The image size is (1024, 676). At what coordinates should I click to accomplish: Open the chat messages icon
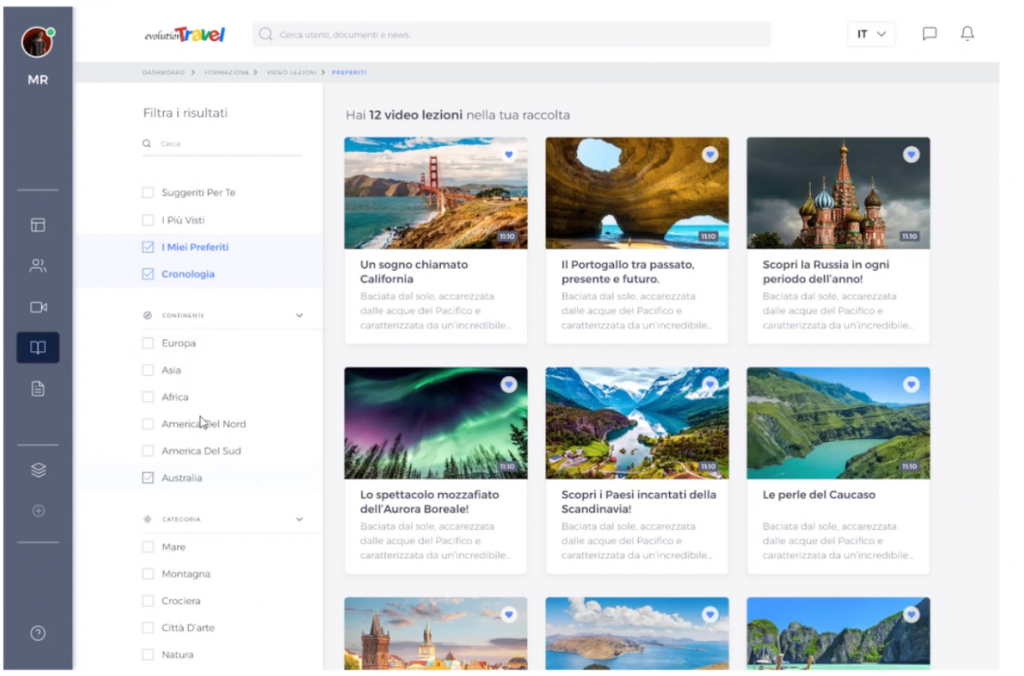(929, 34)
